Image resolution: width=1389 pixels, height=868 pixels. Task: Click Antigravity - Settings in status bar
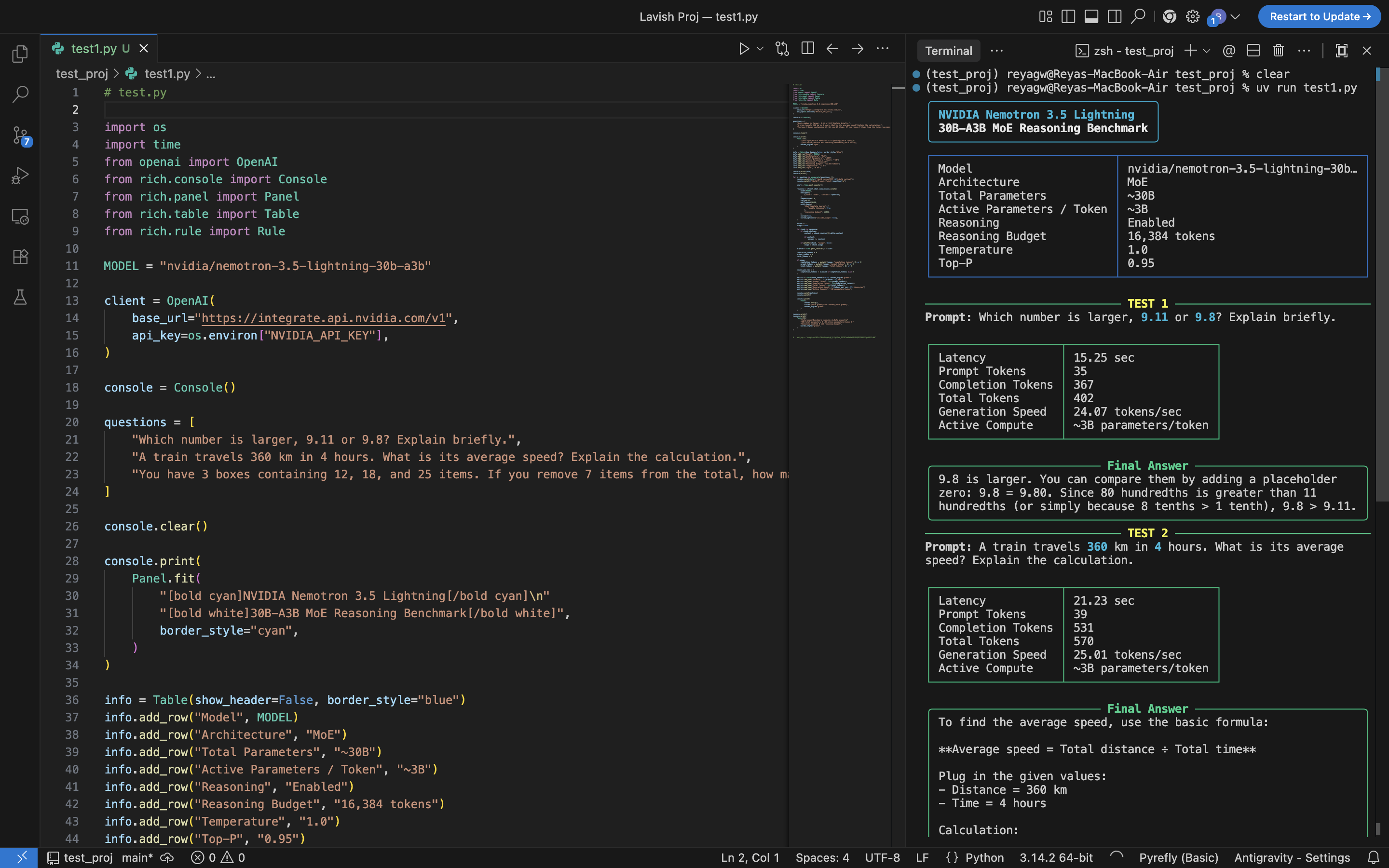coord(1292,858)
